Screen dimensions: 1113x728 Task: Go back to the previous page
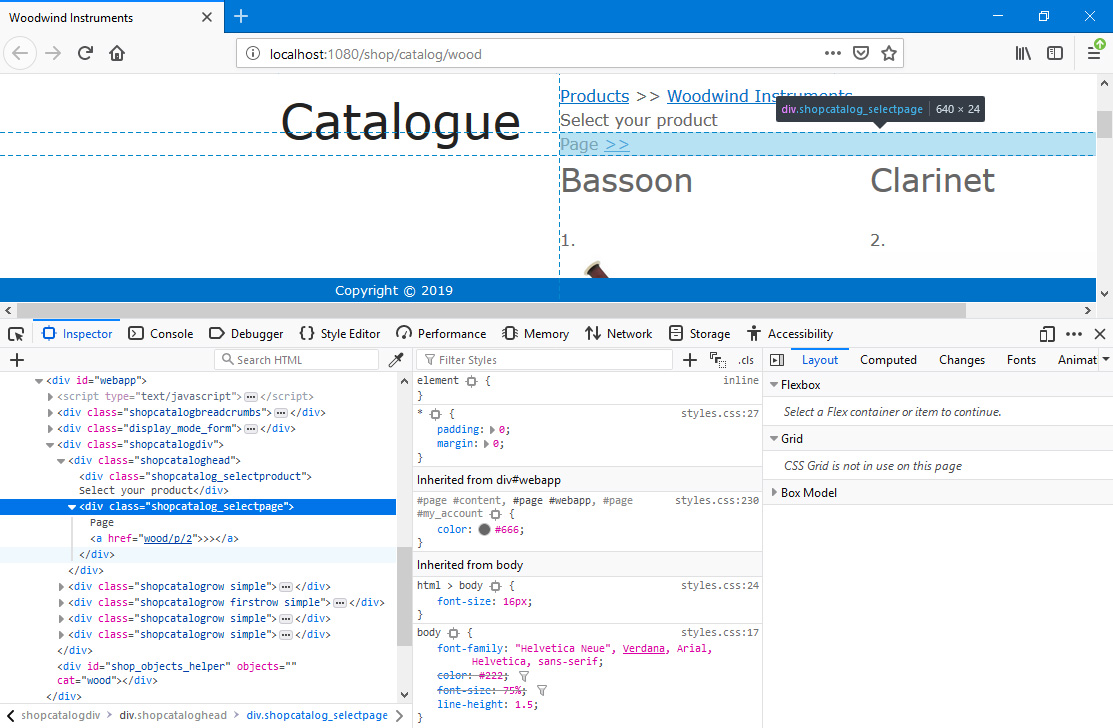[x=20, y=53]
